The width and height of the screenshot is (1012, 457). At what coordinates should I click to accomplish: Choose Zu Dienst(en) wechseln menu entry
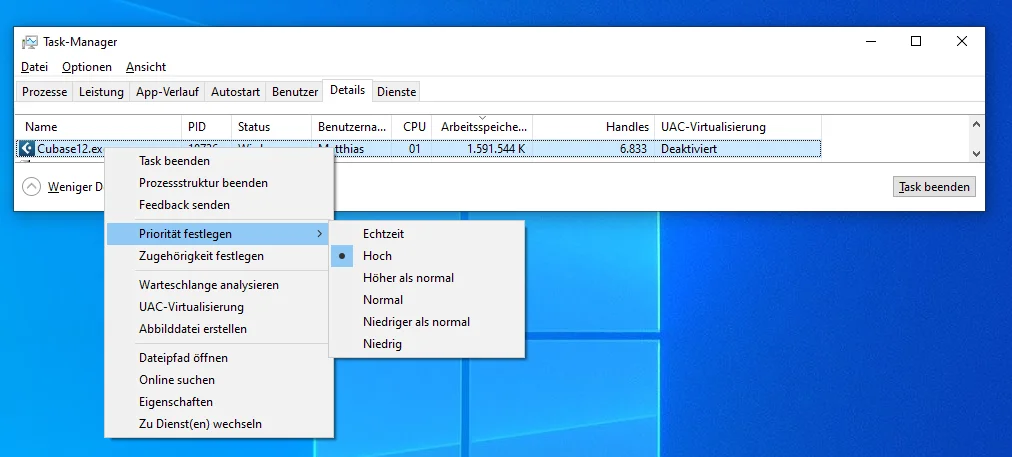(x=219, y=424)
